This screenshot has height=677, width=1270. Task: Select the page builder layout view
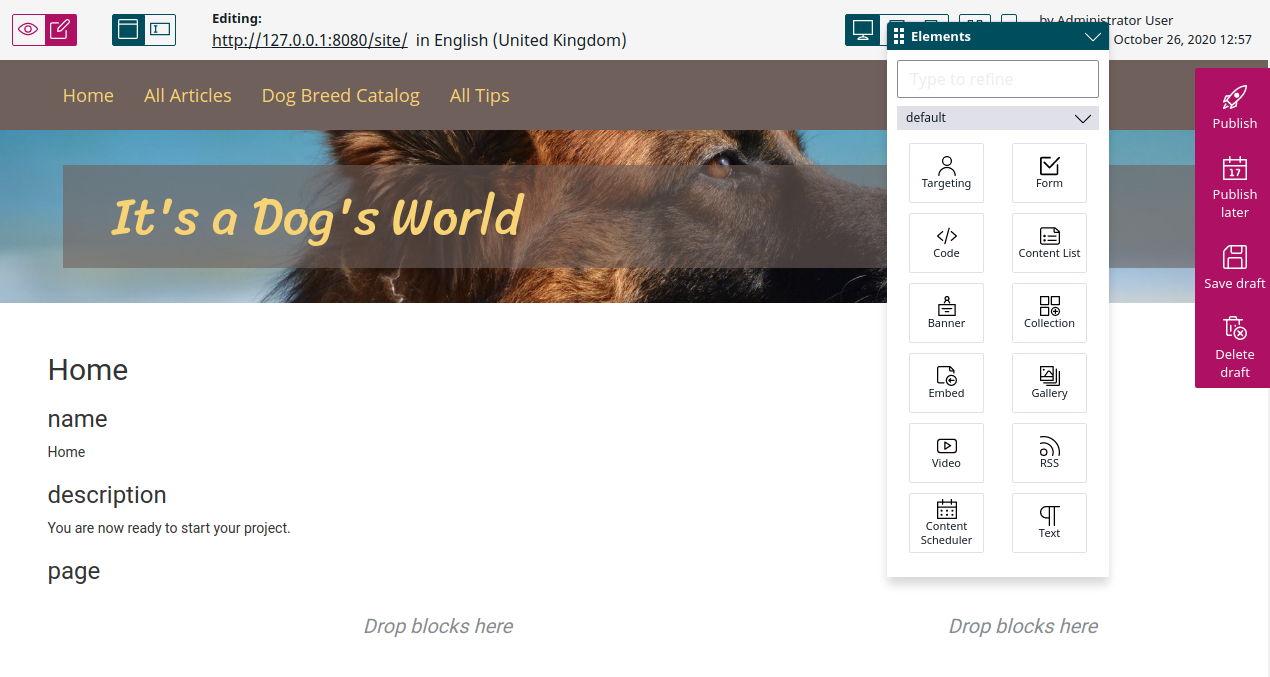click(128, 30)
